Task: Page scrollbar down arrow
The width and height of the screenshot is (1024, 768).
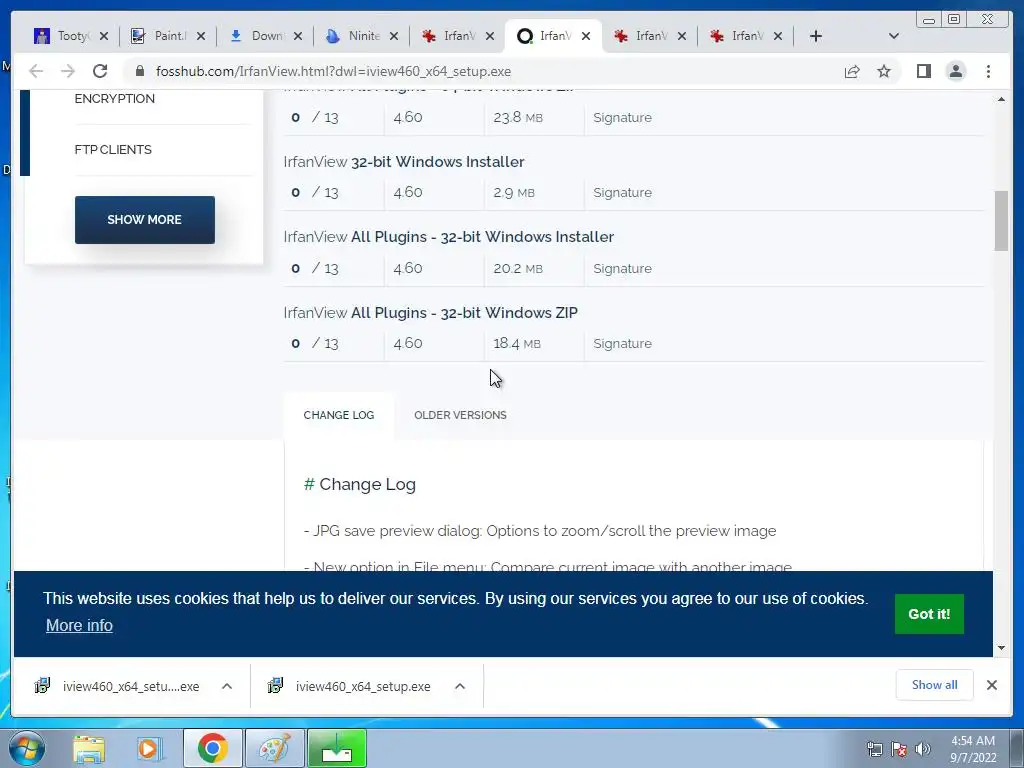Action: 1001,648
